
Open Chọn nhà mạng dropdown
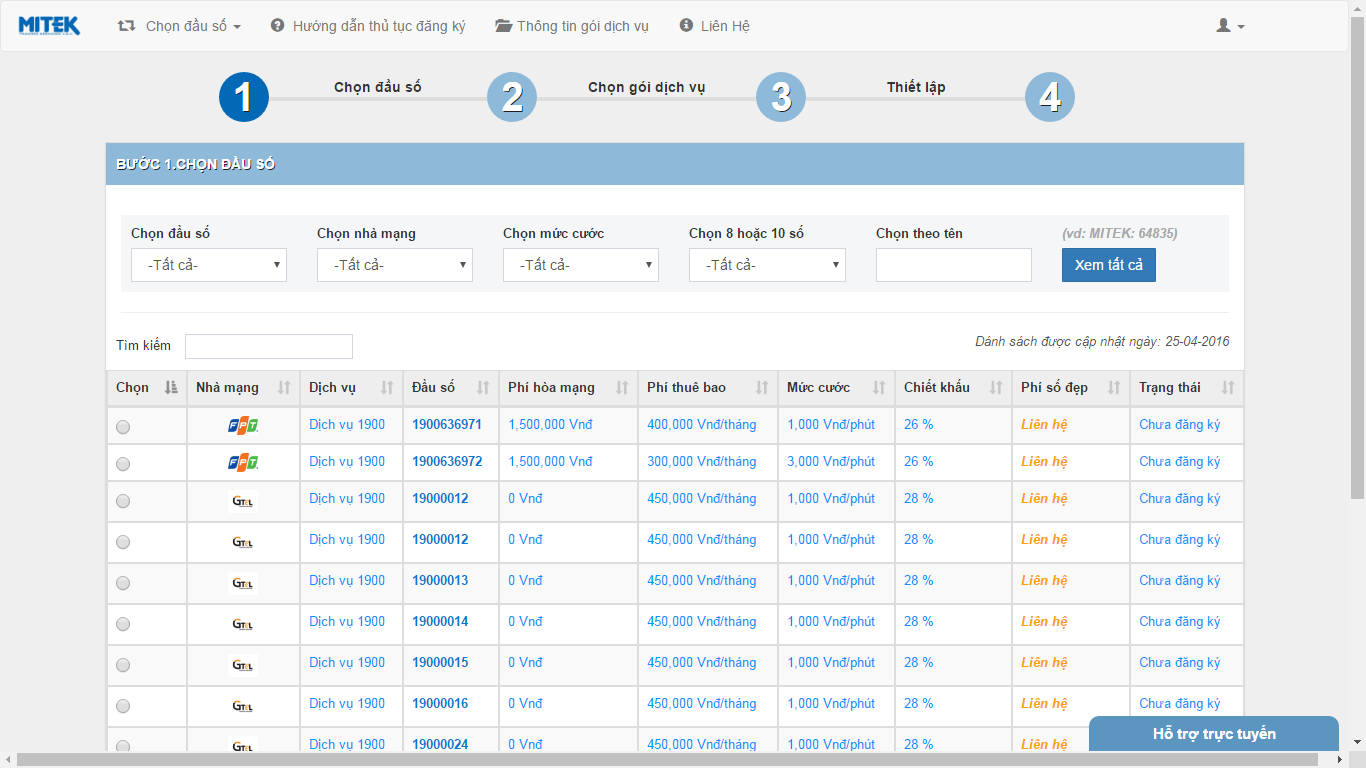395,265
